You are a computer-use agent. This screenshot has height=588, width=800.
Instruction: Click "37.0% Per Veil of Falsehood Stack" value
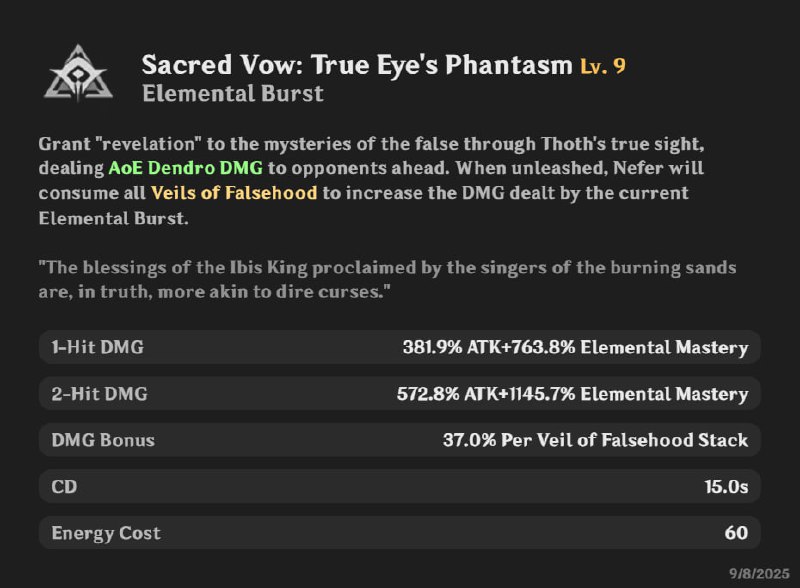click(595, 440)
